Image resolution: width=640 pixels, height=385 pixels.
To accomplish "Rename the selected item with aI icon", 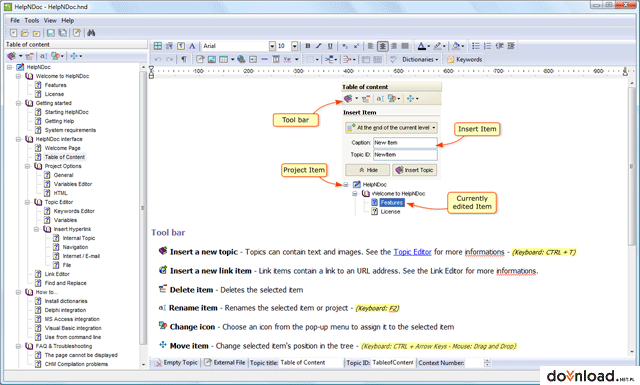I will pos(44,56).
